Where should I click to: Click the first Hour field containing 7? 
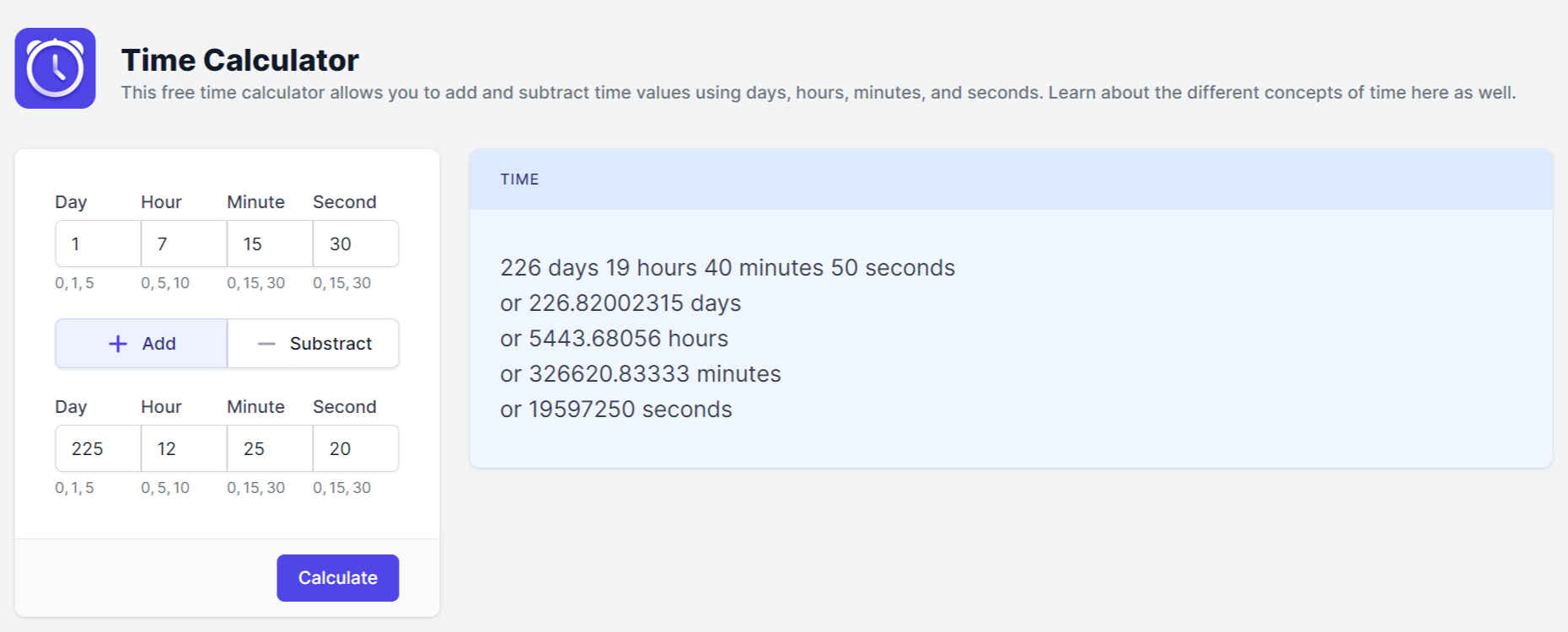(184, 244)
